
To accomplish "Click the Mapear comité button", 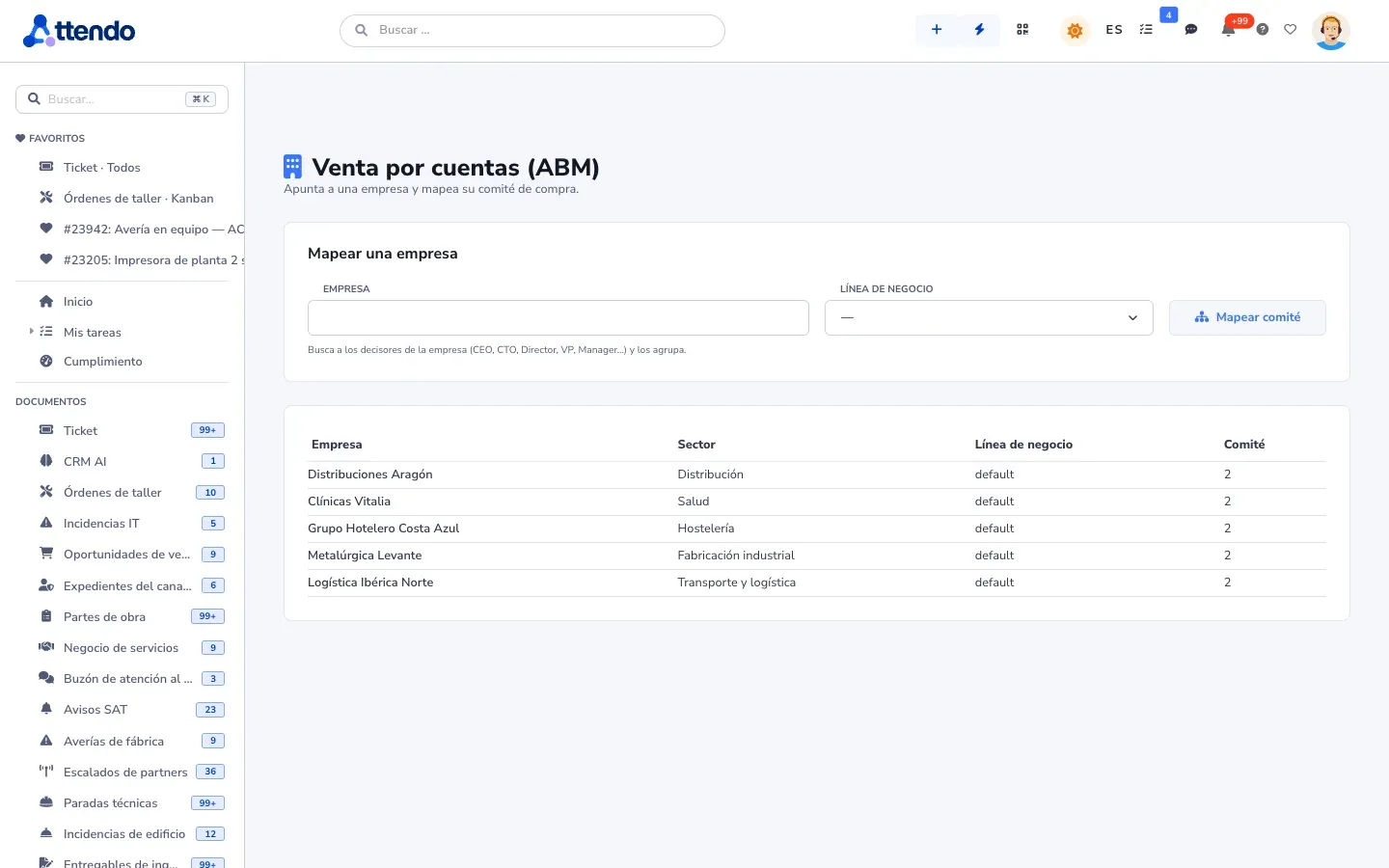I will point(1247,318).
